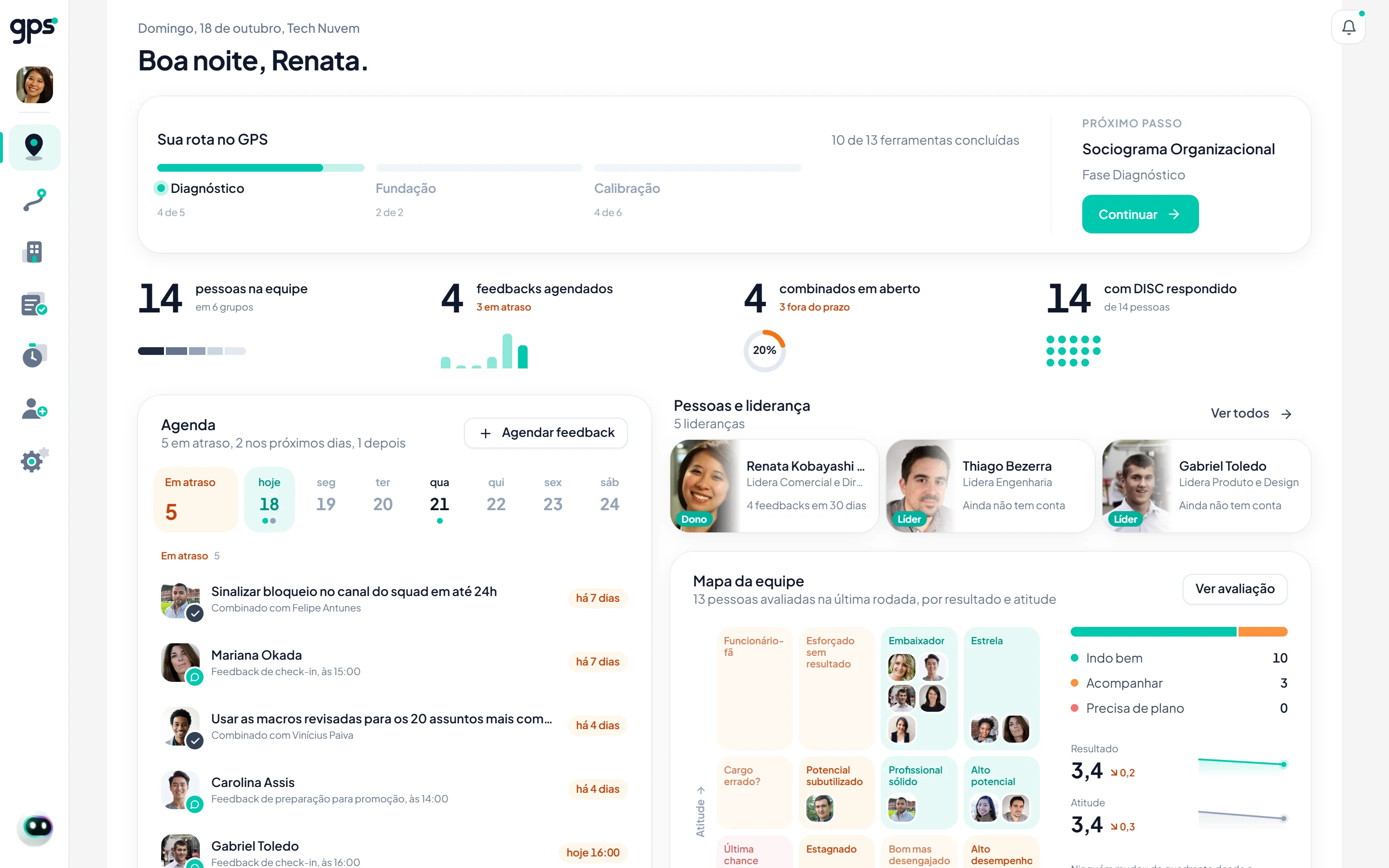Click the Diagnóstico progress bar
Viewport: 1389px width, 868px height.
point(260,168)
